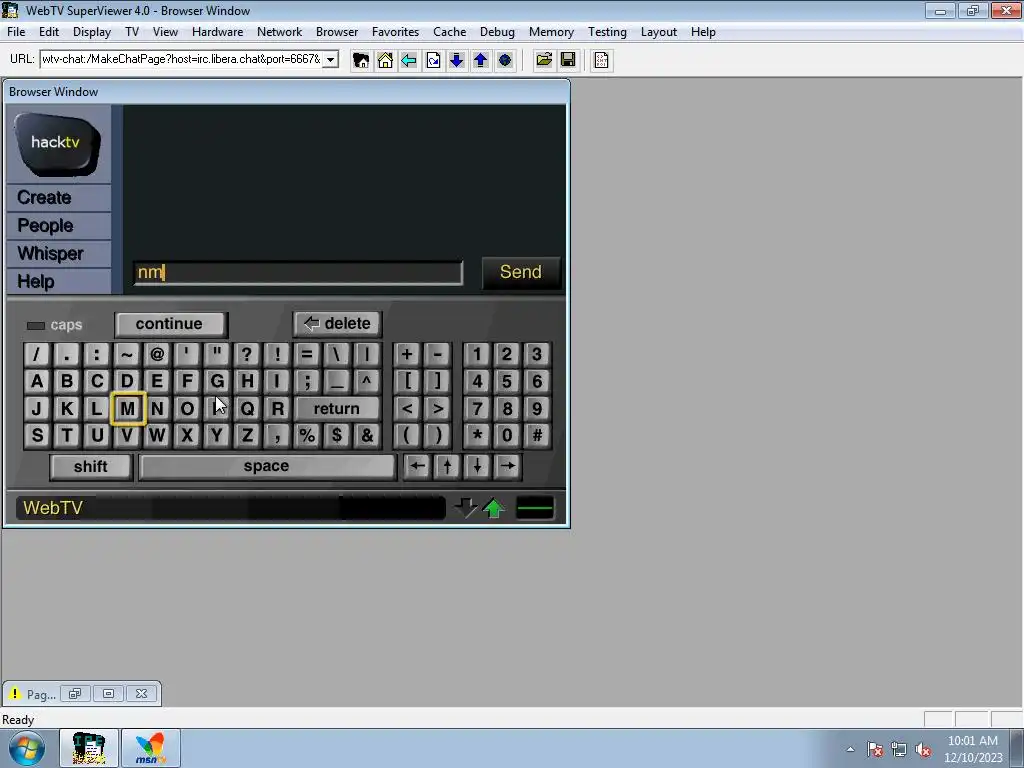Show hidden tray icons

(x=850, y=749)
